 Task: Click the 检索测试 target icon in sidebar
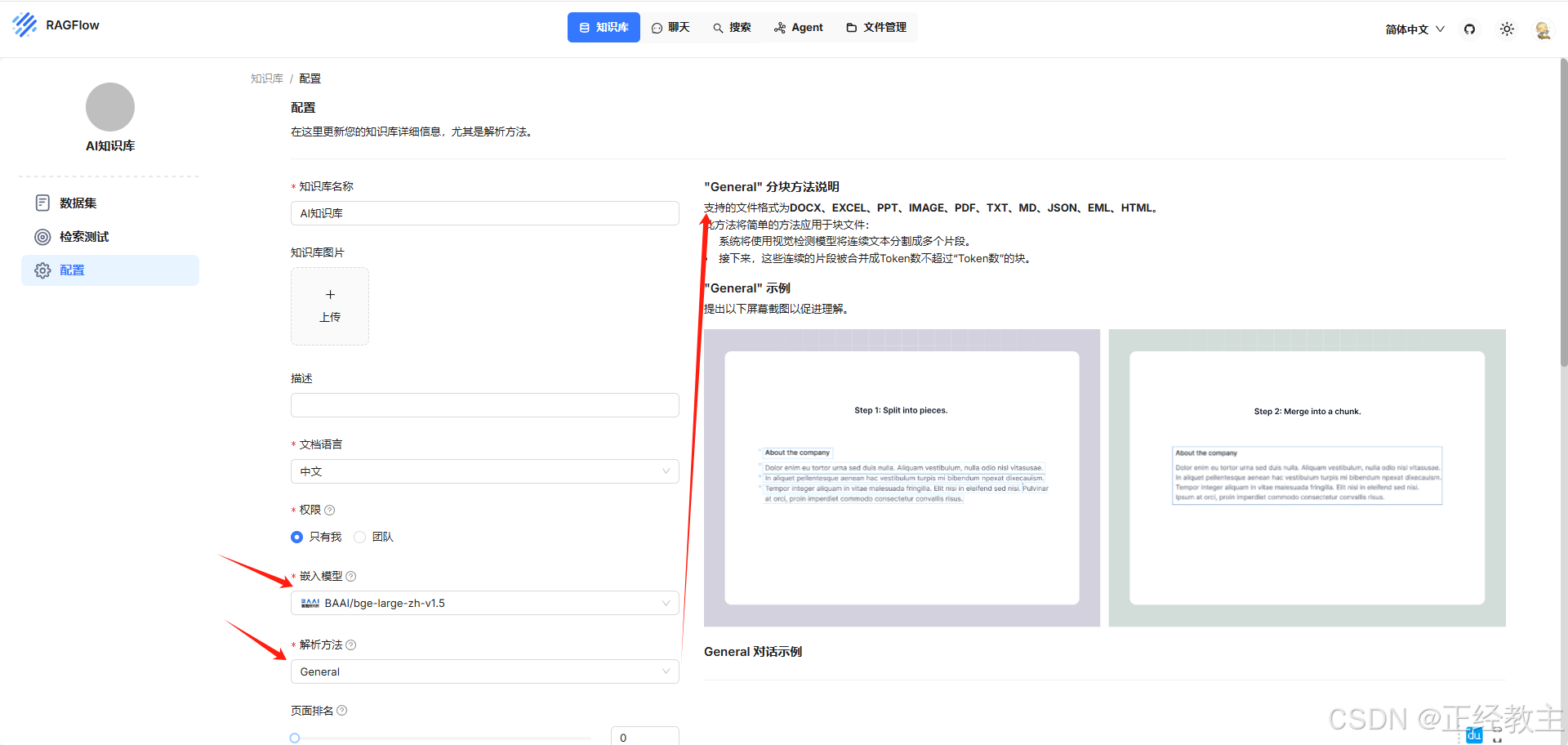(42, 237)
